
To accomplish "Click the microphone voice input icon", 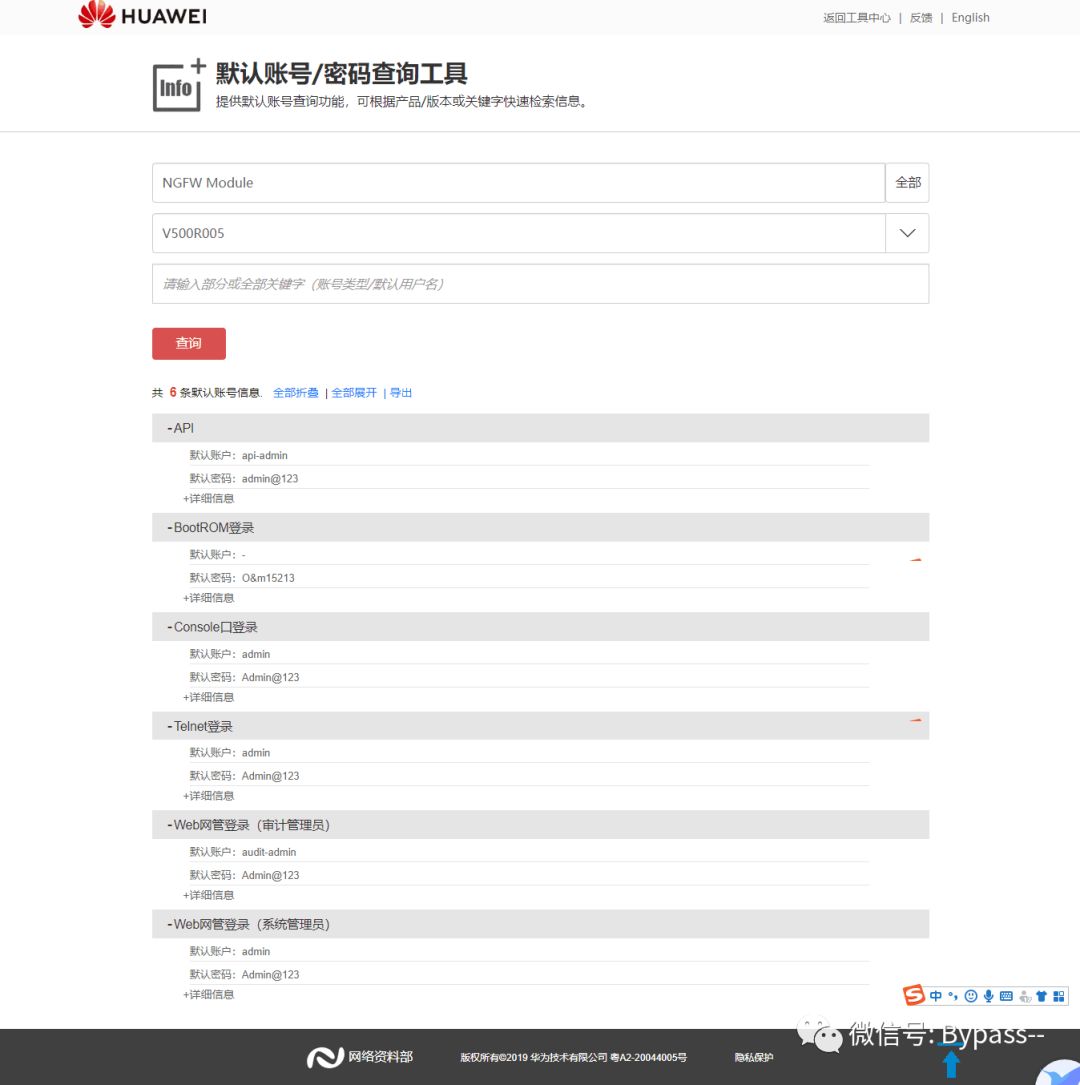I will [989, 996].
